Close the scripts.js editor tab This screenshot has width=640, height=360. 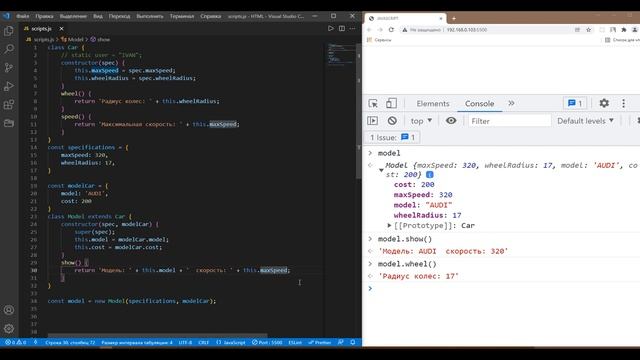(61, 29)
